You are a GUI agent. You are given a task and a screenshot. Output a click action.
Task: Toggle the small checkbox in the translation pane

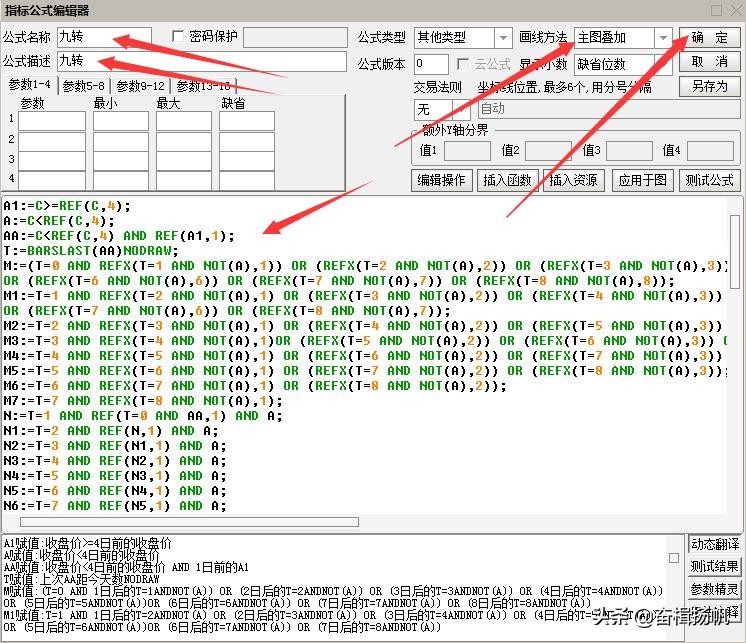click(674, 558)
